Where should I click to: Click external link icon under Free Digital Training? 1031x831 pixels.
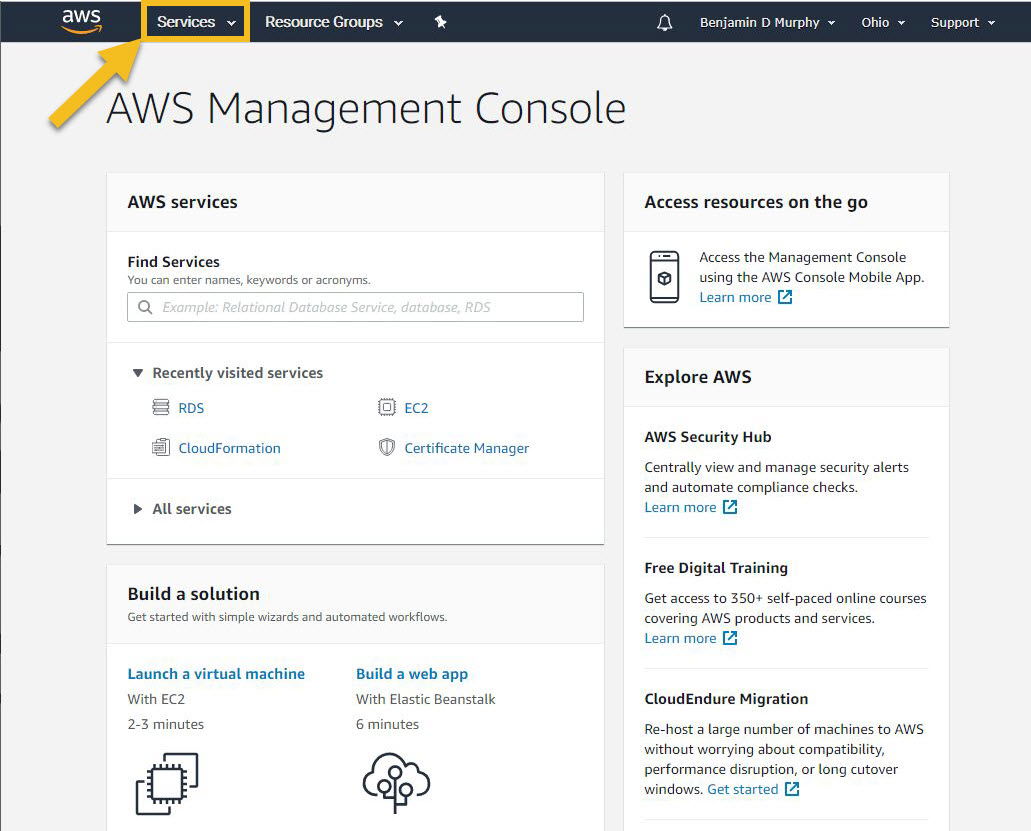[x=730, y=638]
